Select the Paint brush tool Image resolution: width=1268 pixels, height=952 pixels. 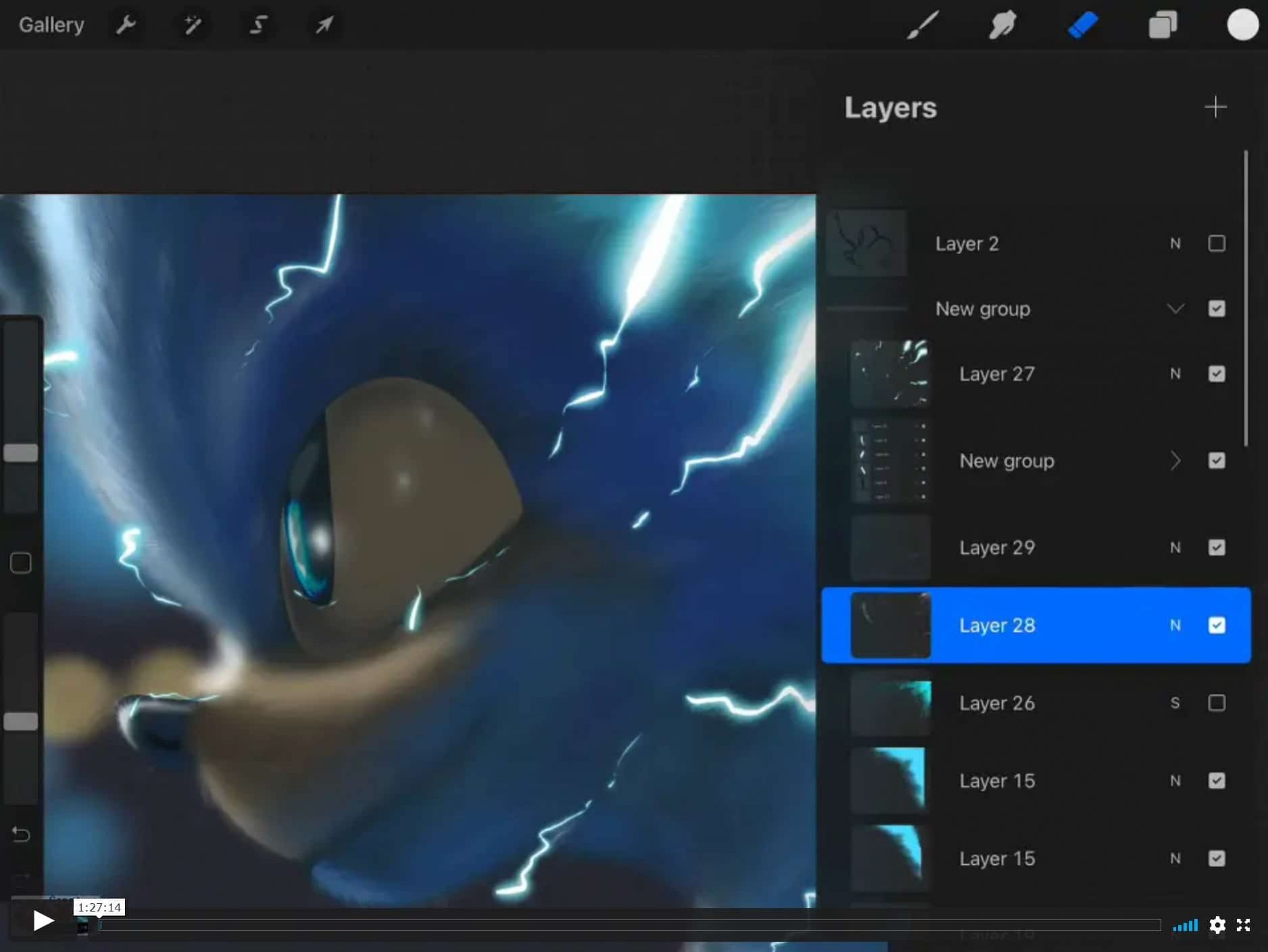coord(921,25)
